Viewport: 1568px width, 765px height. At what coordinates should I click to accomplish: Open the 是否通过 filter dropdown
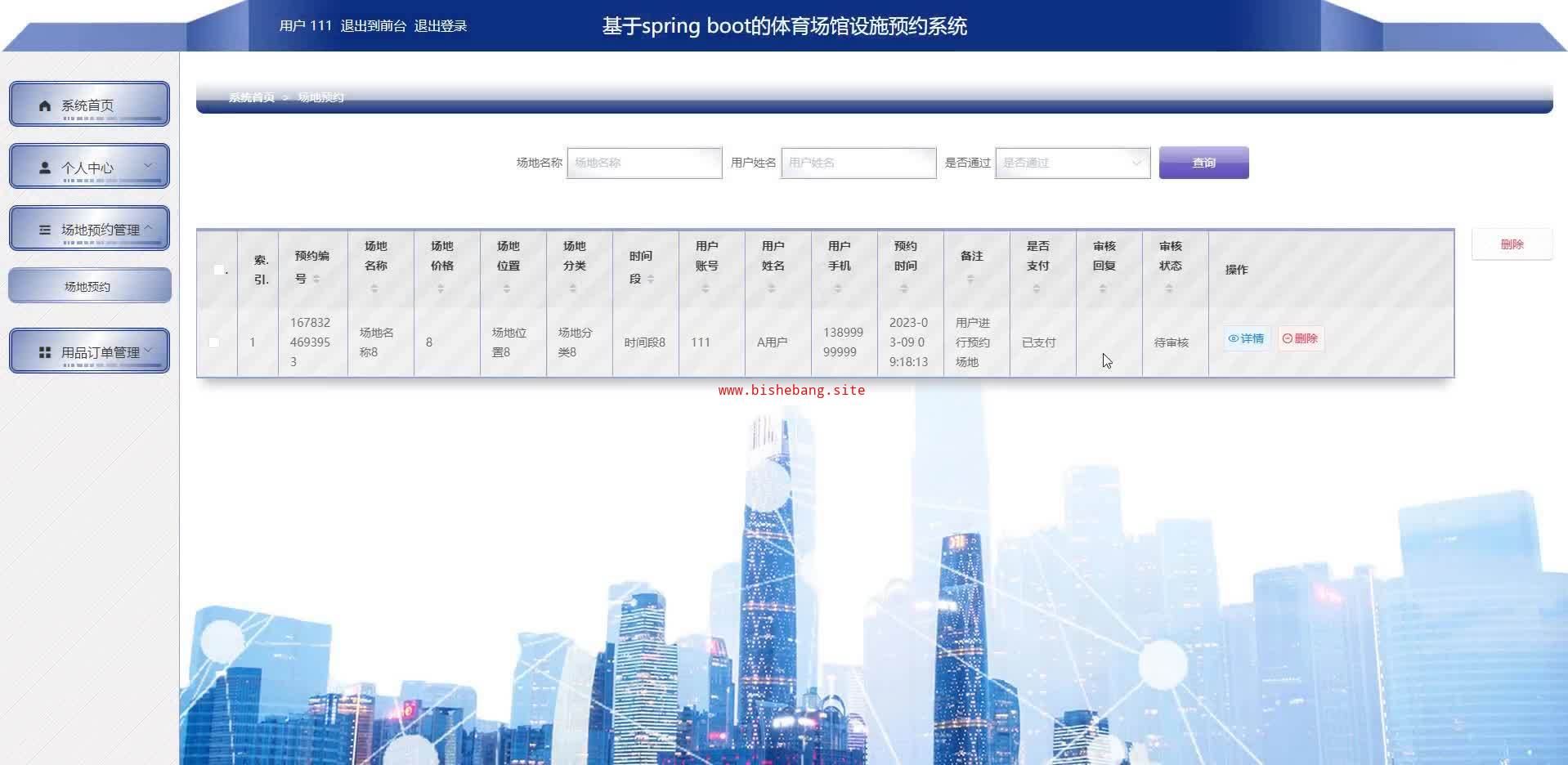(1073, 163)
